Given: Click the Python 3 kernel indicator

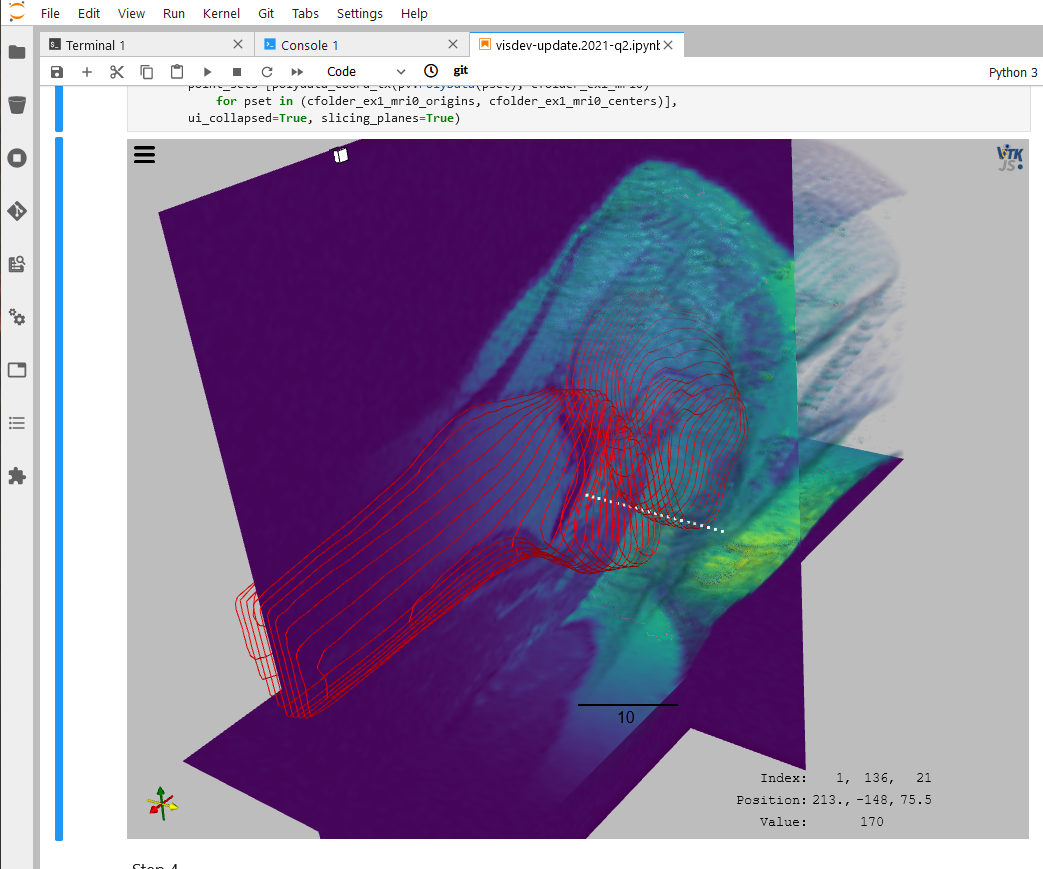Looking at the screenshot, I should tap(1013, 72).
